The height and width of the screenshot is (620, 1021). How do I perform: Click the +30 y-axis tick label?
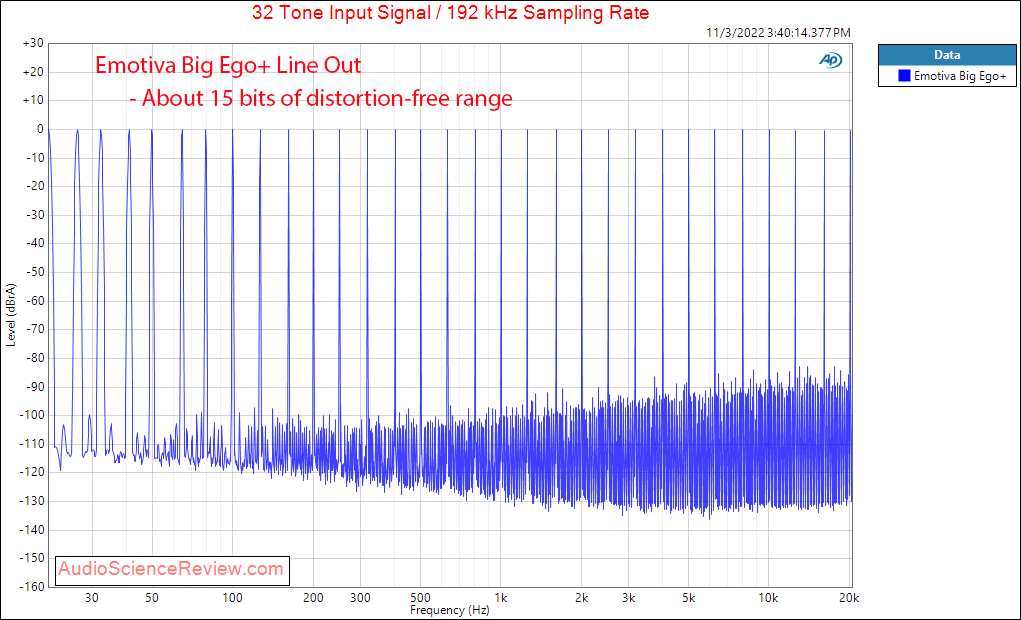[x=33, y=43]
